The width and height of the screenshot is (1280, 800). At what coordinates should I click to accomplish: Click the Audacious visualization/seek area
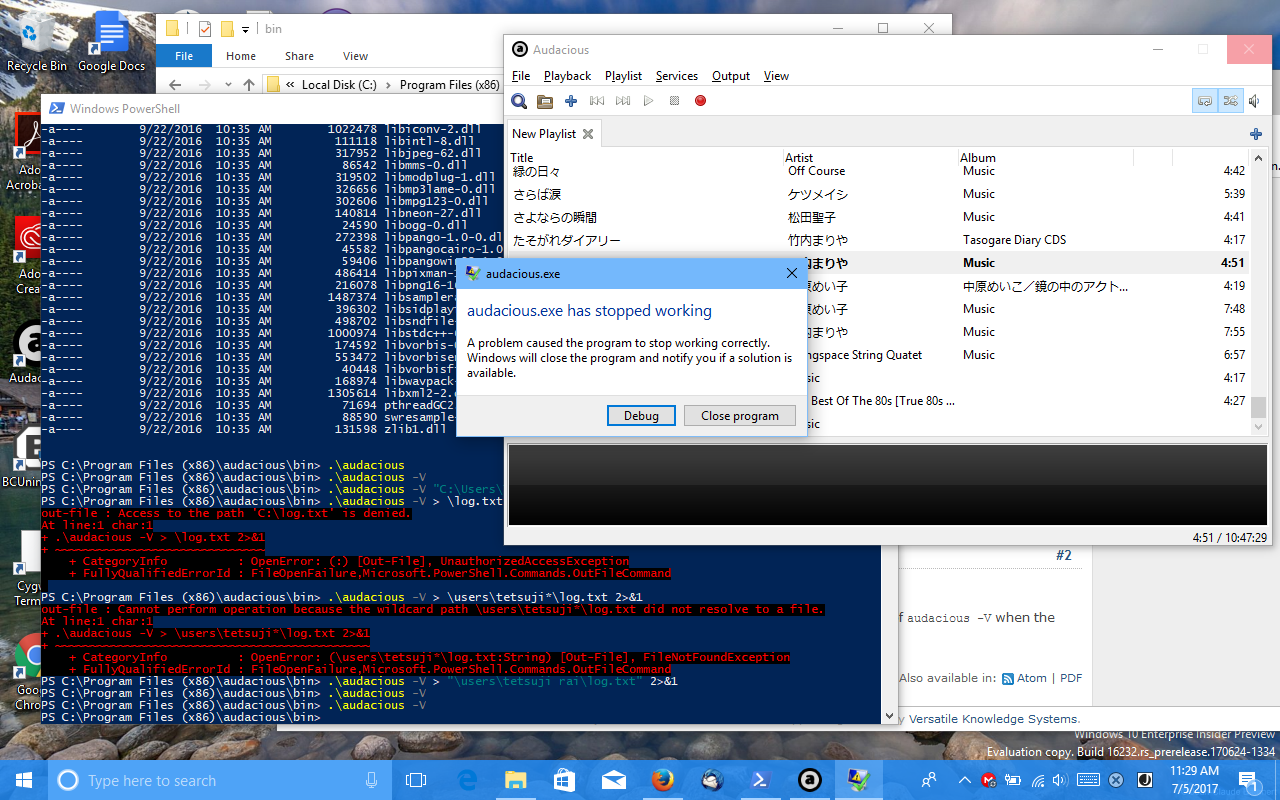coord(887,485)
